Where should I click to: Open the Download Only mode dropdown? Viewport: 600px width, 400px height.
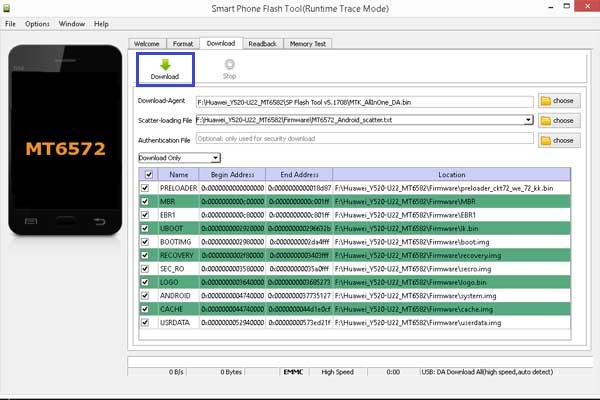tap(179, 158)
